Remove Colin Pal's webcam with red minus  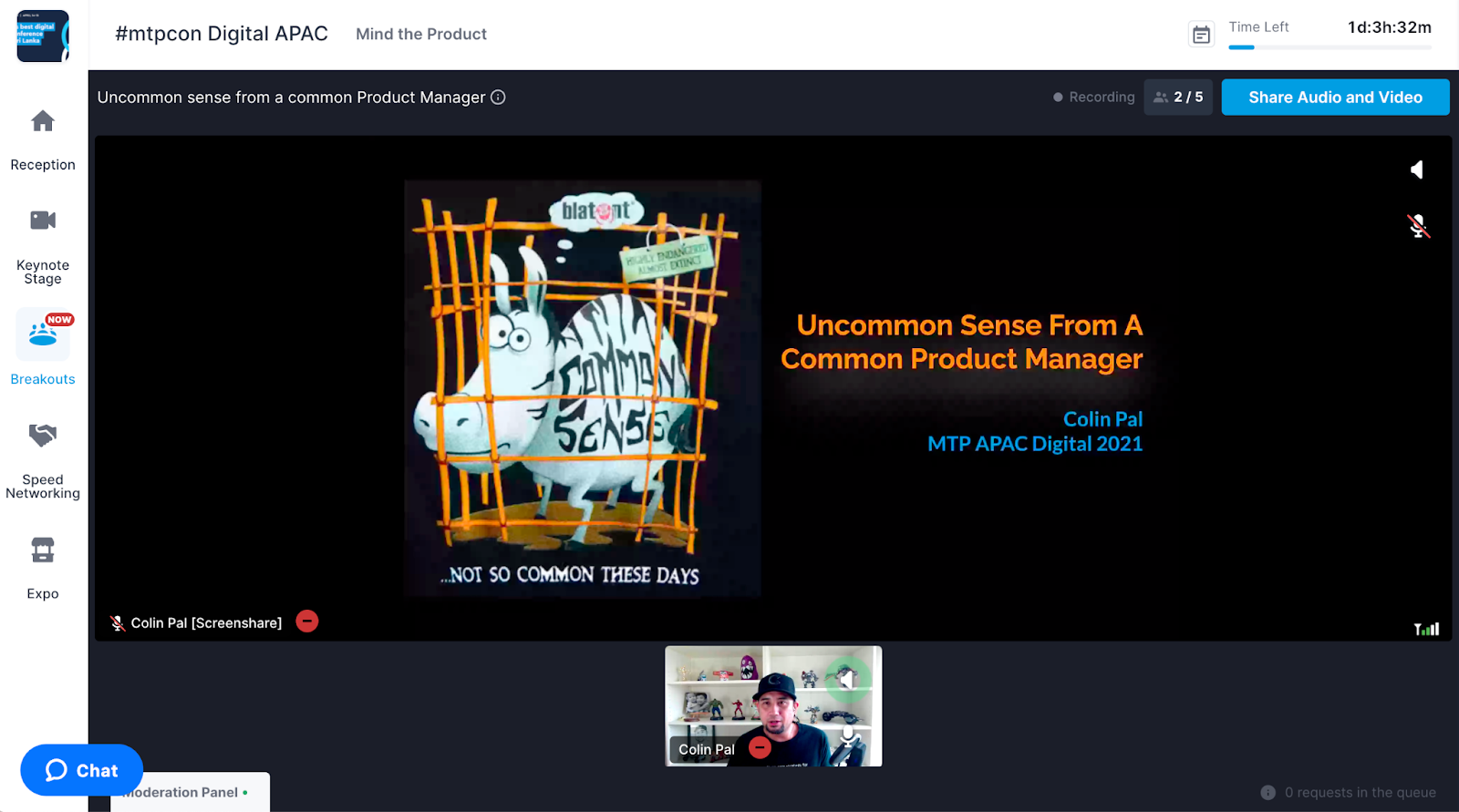click(x=760, y=748)
